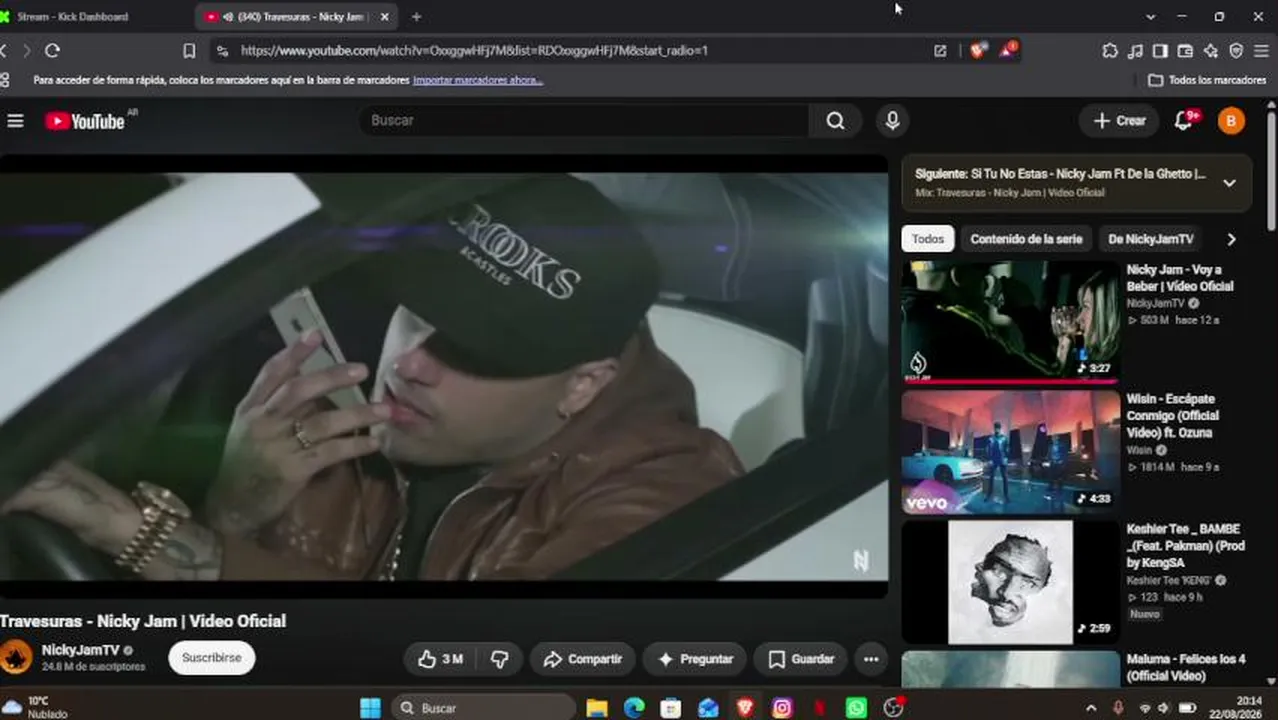Click the Crear button
Image resolution: width=1278 pixels, height=720 pixels.
(1119, 121)
